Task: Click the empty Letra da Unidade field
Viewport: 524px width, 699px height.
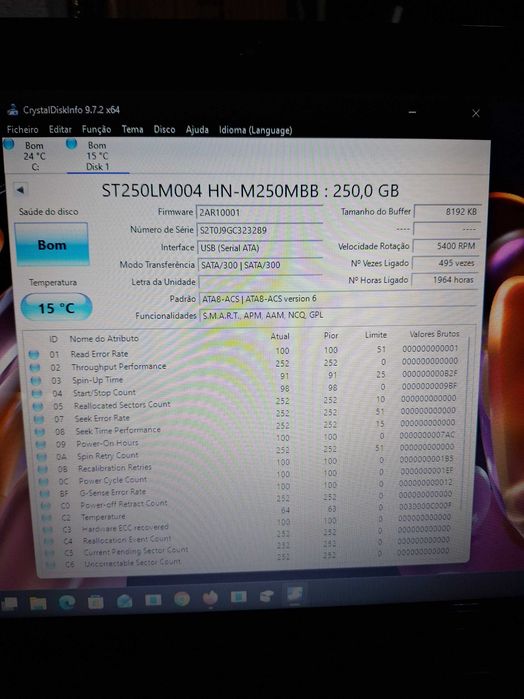Action: pos(260,282)
